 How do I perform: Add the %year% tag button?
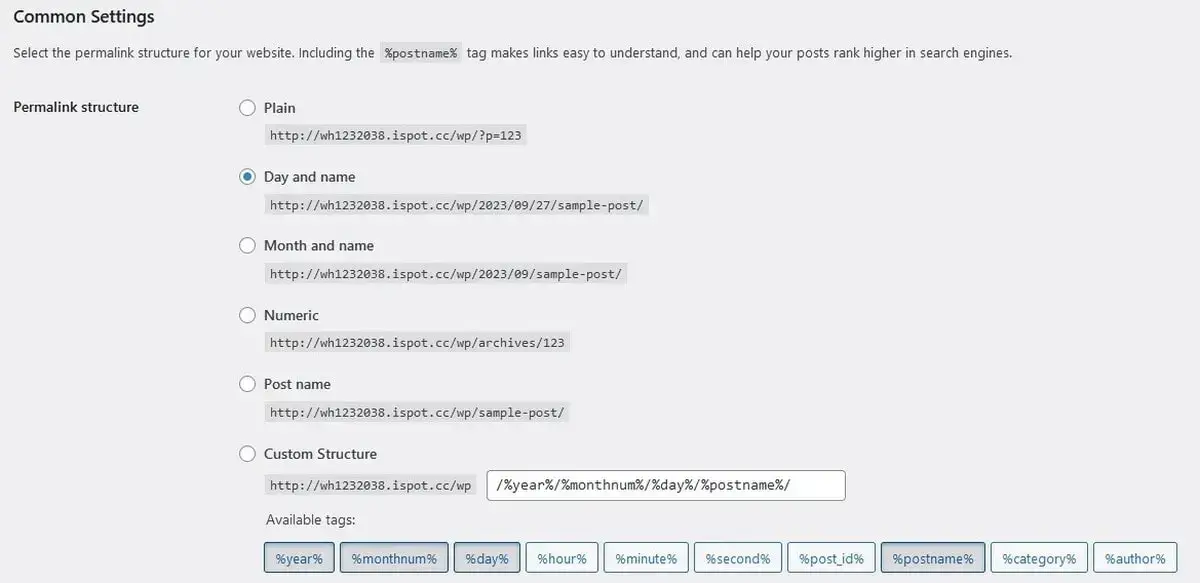tap(299, 559)
